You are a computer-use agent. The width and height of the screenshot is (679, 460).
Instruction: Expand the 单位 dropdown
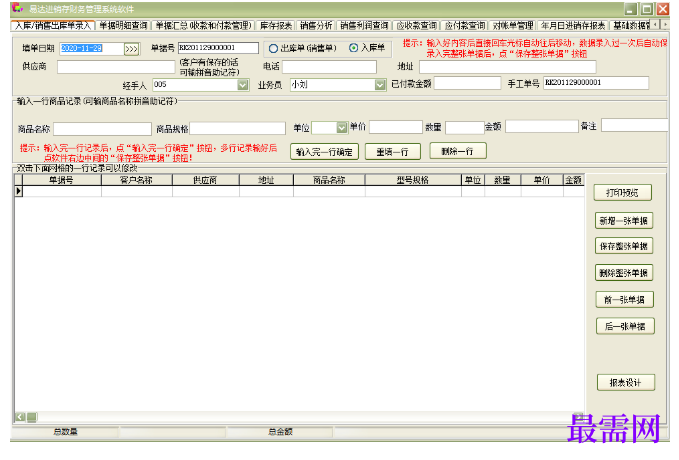click(x=342, y=127)
